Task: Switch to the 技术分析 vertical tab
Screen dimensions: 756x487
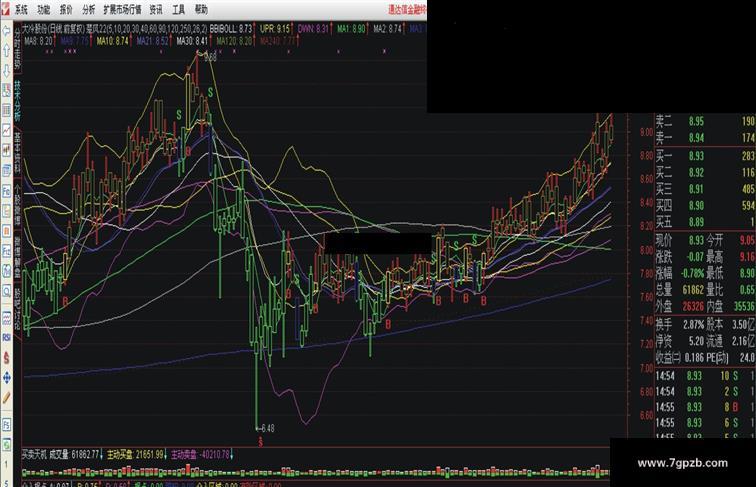Action: click(17, 101)
